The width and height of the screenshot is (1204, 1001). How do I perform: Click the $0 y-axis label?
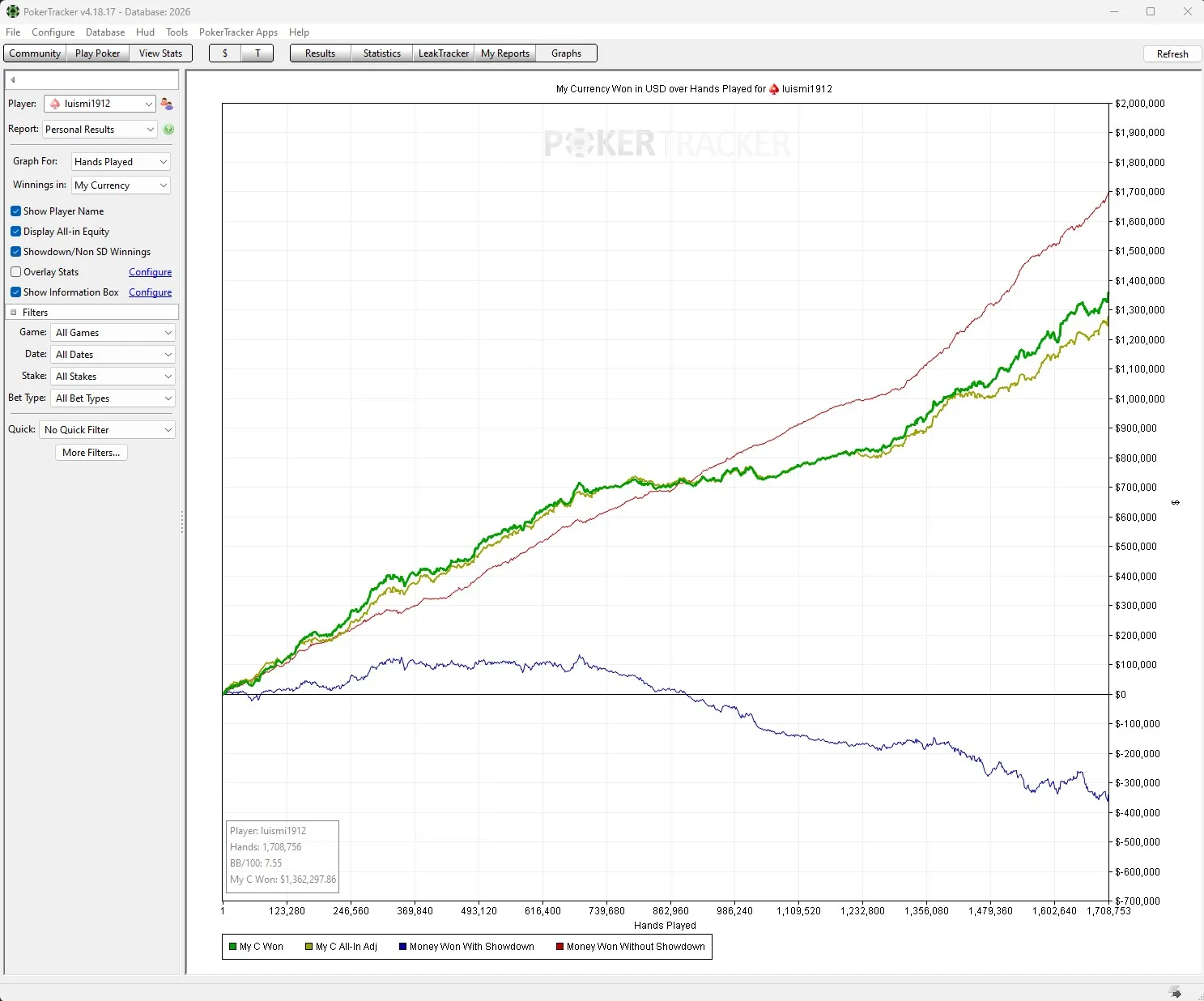[x=1121, y=695]
